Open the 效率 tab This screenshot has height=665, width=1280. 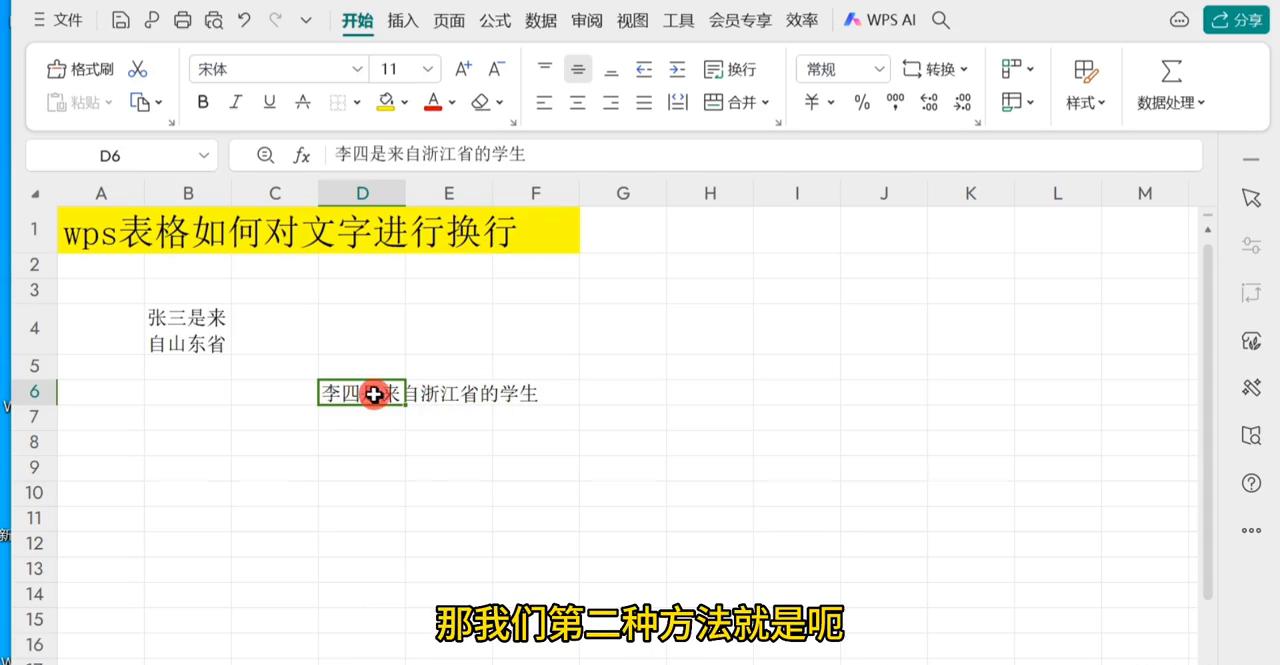[802, 20]
